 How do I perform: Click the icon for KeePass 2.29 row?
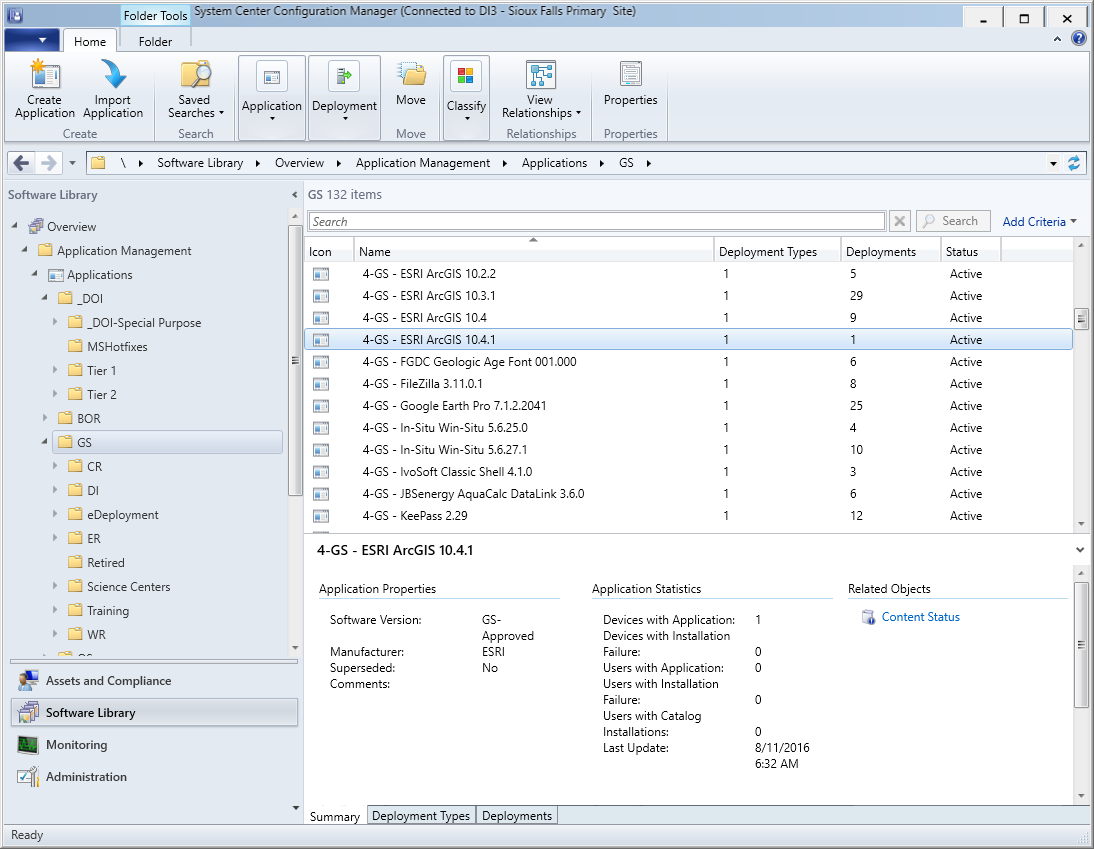pos(321,516)
